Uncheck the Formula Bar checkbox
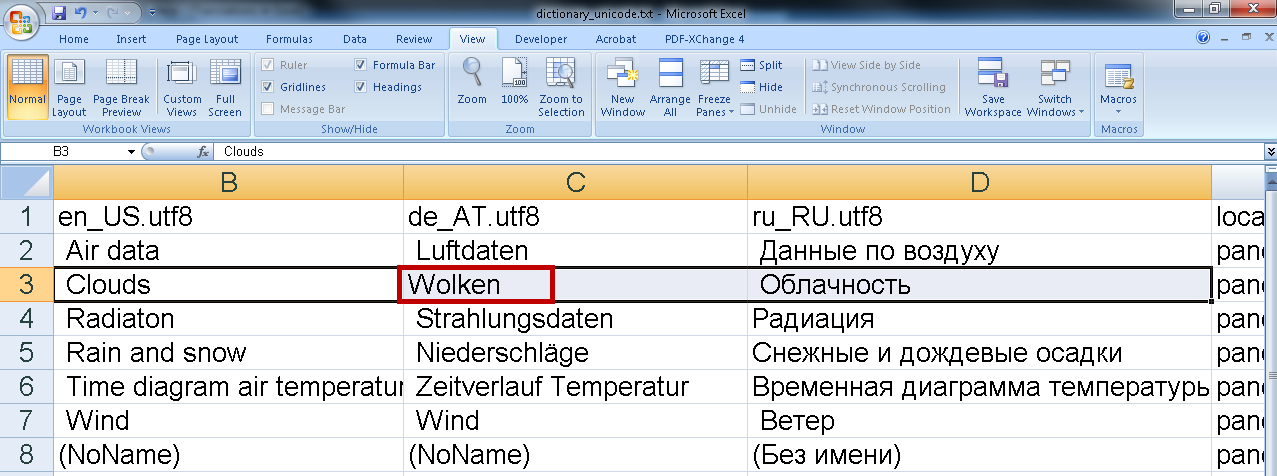This screenshot has height=476, width=1277. point(361,65)
